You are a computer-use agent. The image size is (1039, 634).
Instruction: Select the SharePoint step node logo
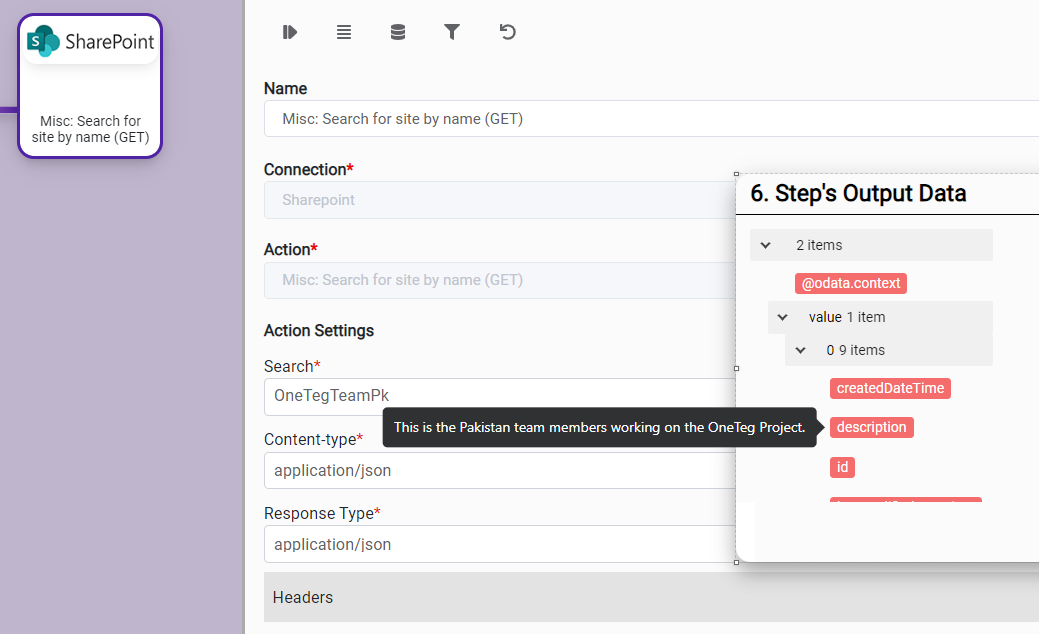(91, 42)
